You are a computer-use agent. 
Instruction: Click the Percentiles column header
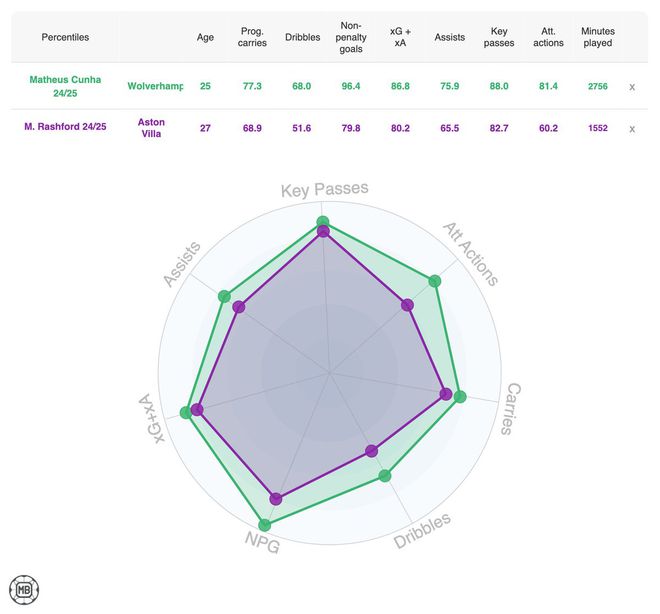coord(65,37)
